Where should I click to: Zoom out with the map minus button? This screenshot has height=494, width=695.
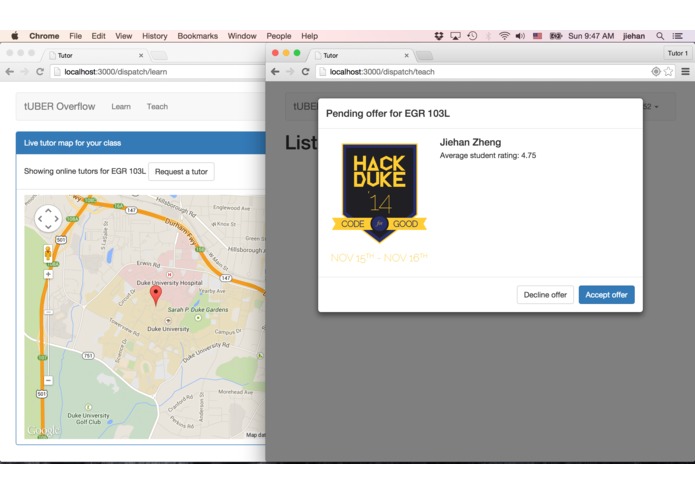pos(48,381)
